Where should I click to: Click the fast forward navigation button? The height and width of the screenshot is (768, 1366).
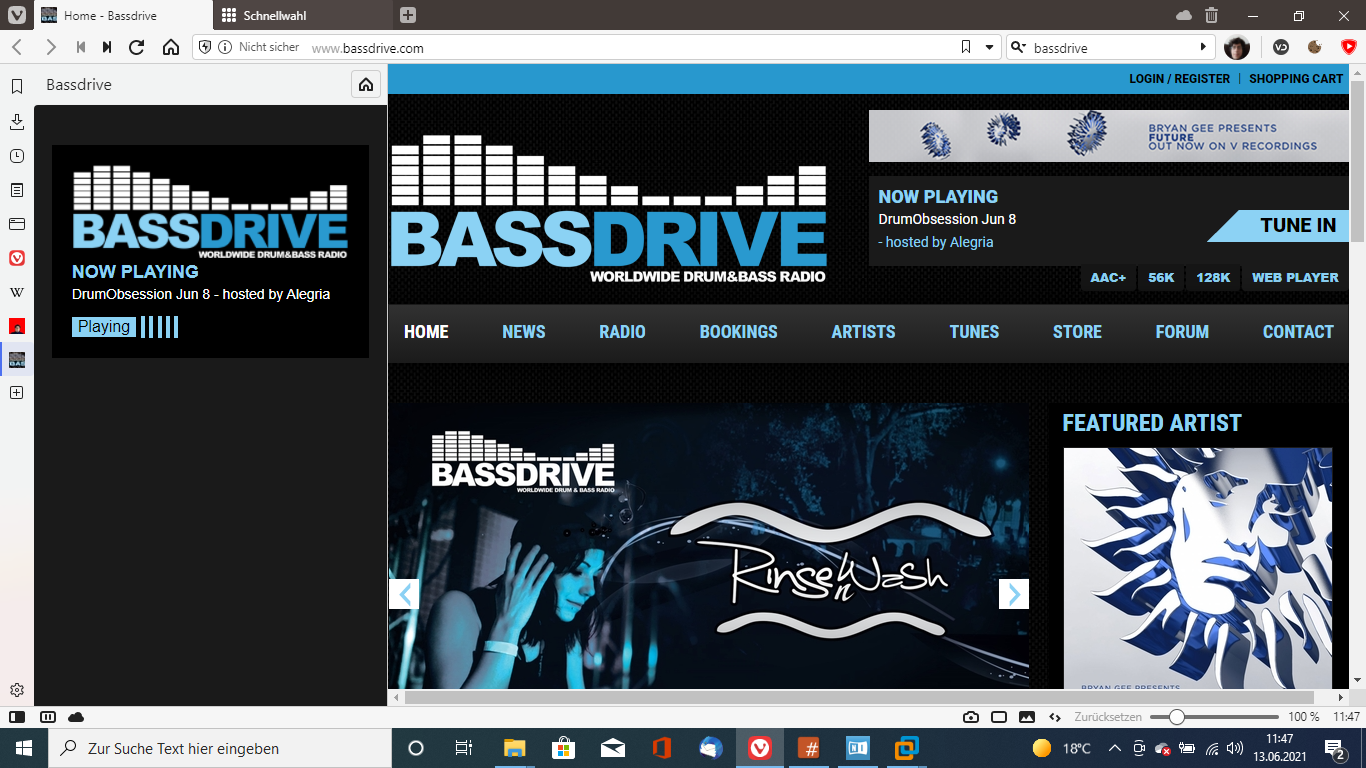(x=107, y=47)
